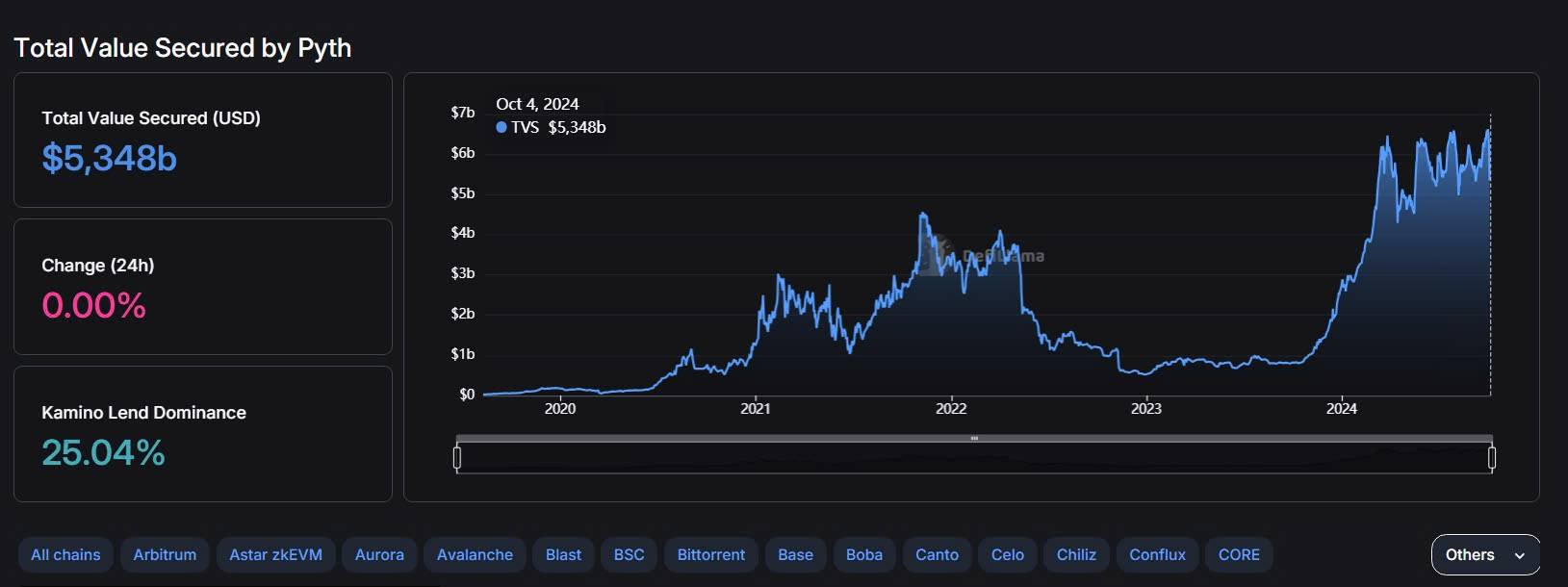Image resolution: width=1568 pixels, height=587 pixels.
Task: Click the 2022 label on the chart axis
Action: 951,409
